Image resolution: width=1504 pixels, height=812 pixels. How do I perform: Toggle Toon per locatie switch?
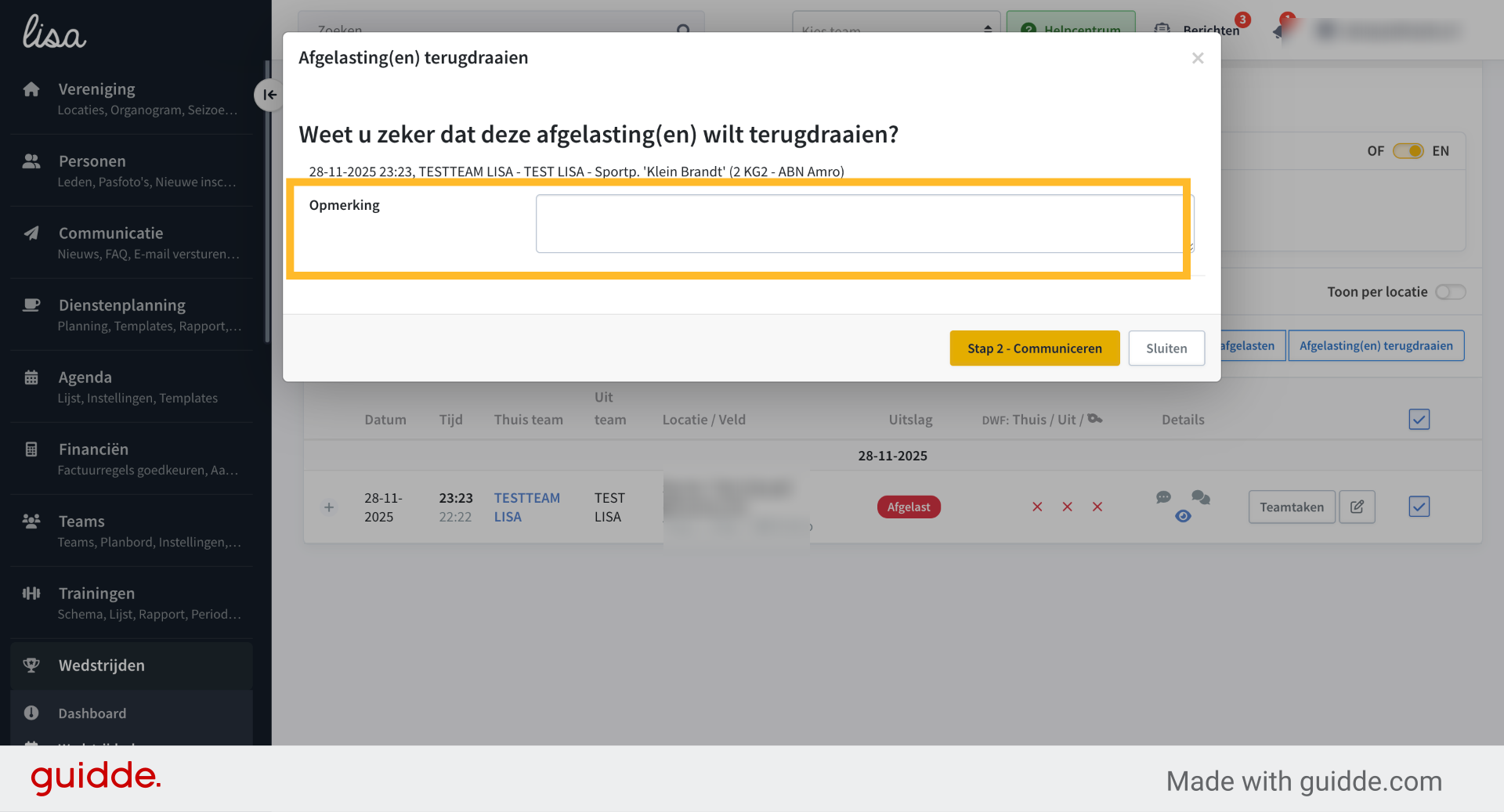[x=1450, y=292]
